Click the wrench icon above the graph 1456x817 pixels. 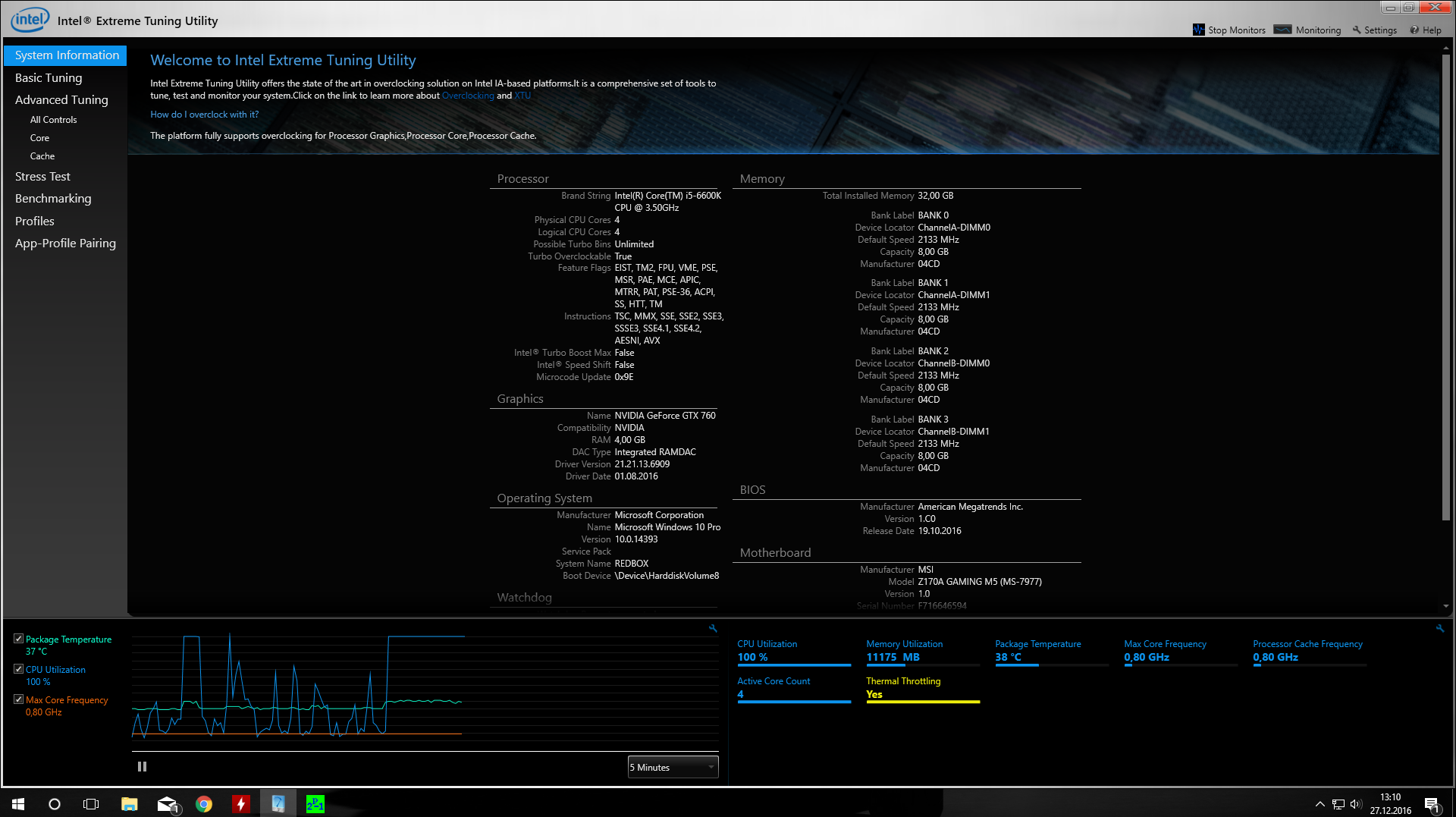click(713, 628)
